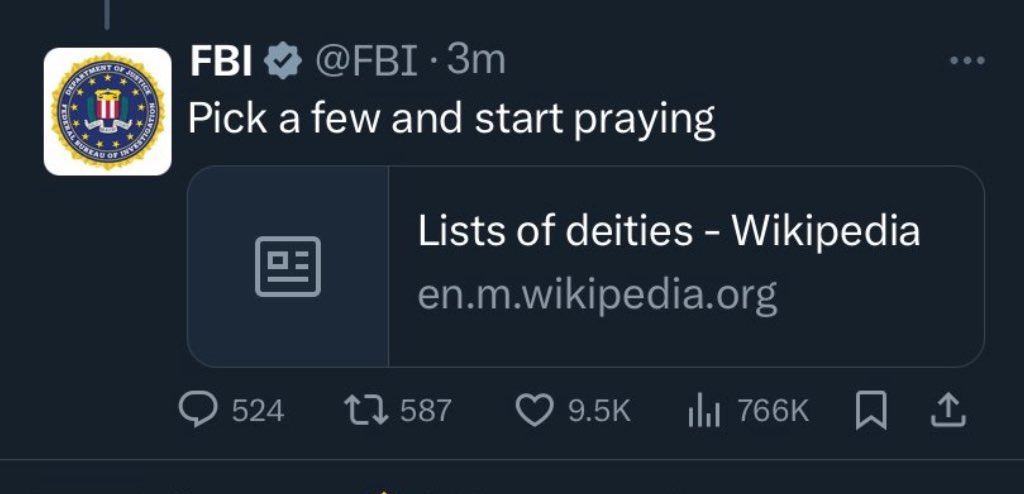Screen dimensions: 1024x494
Task: Click the 766K views count
Action: 773,410
